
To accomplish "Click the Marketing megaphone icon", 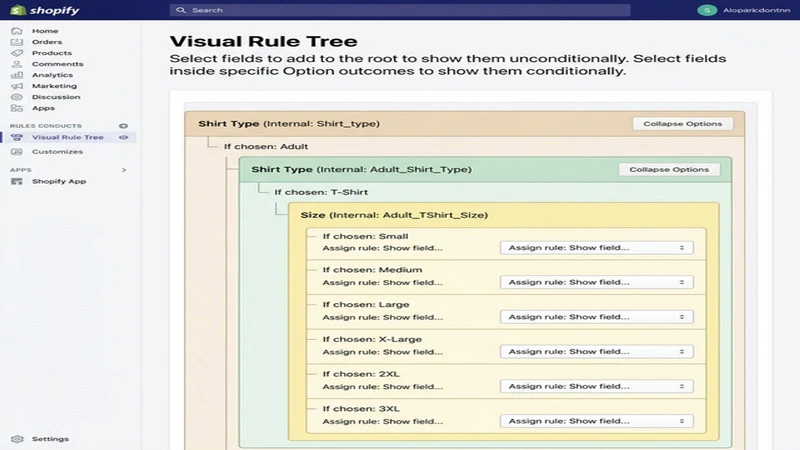I will 17,86.
